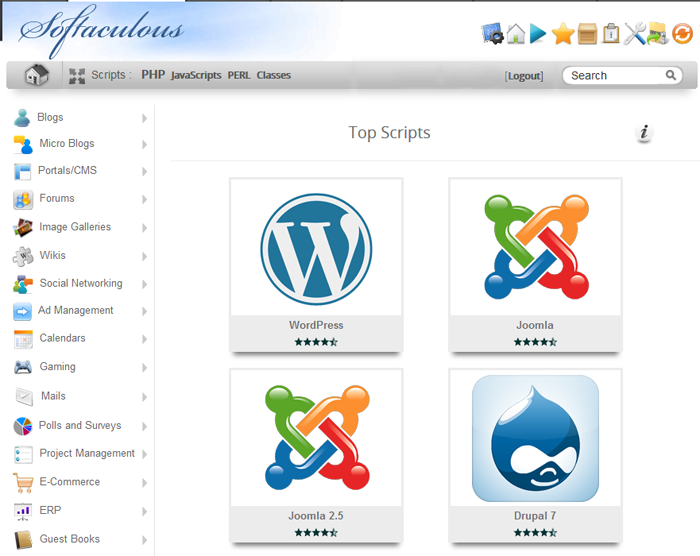700x556 pixels.
Task: Click the Scripts puzzle icon in navigation bar
Action: 77,76
